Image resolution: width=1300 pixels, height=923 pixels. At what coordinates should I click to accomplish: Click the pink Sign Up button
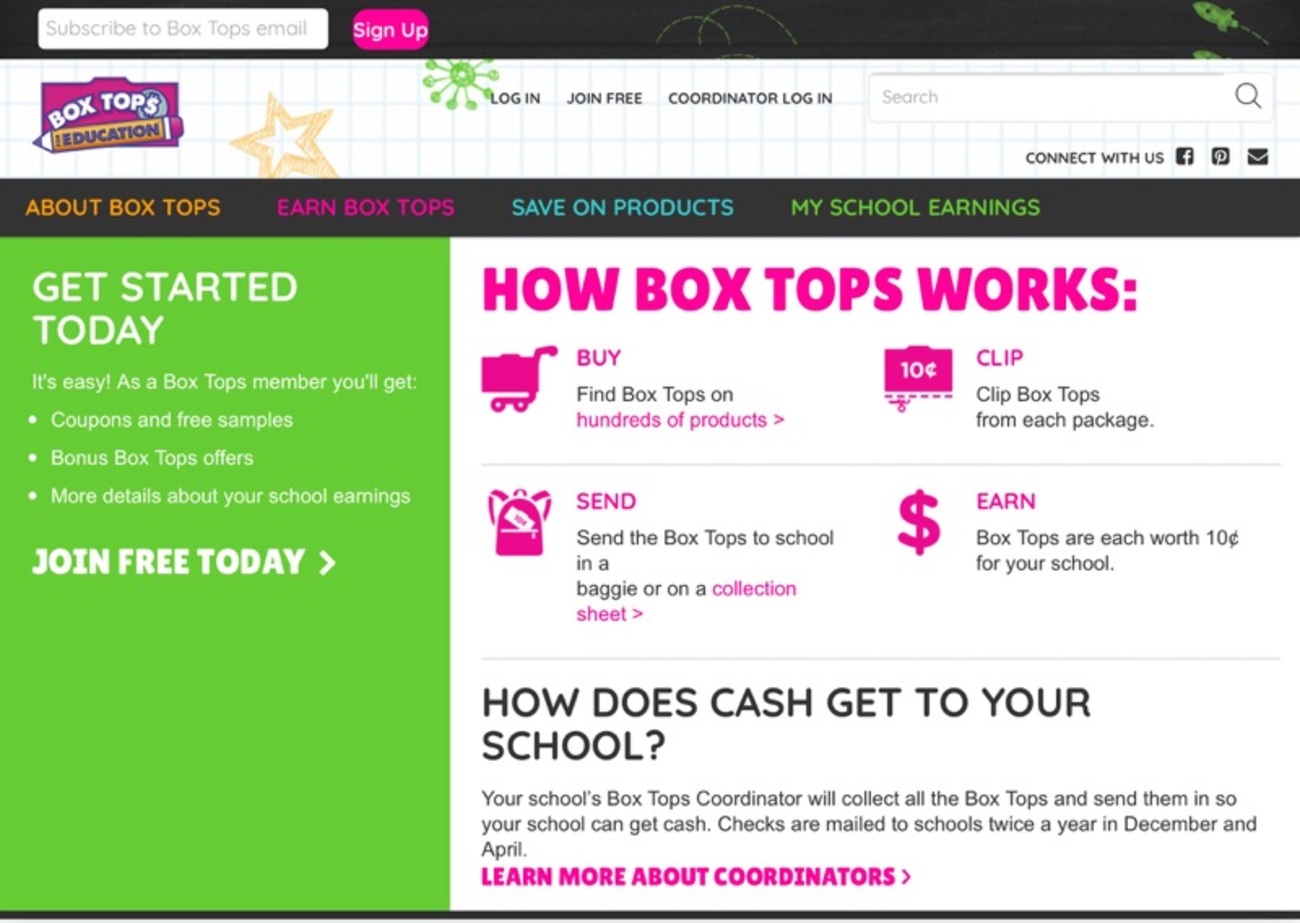point(390,30)
